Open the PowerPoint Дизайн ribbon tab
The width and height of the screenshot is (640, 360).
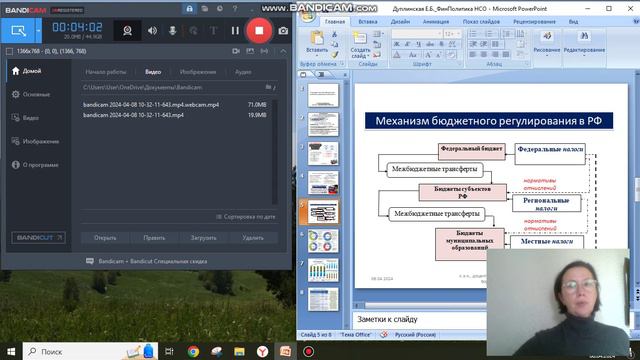(x=400, y=22)
